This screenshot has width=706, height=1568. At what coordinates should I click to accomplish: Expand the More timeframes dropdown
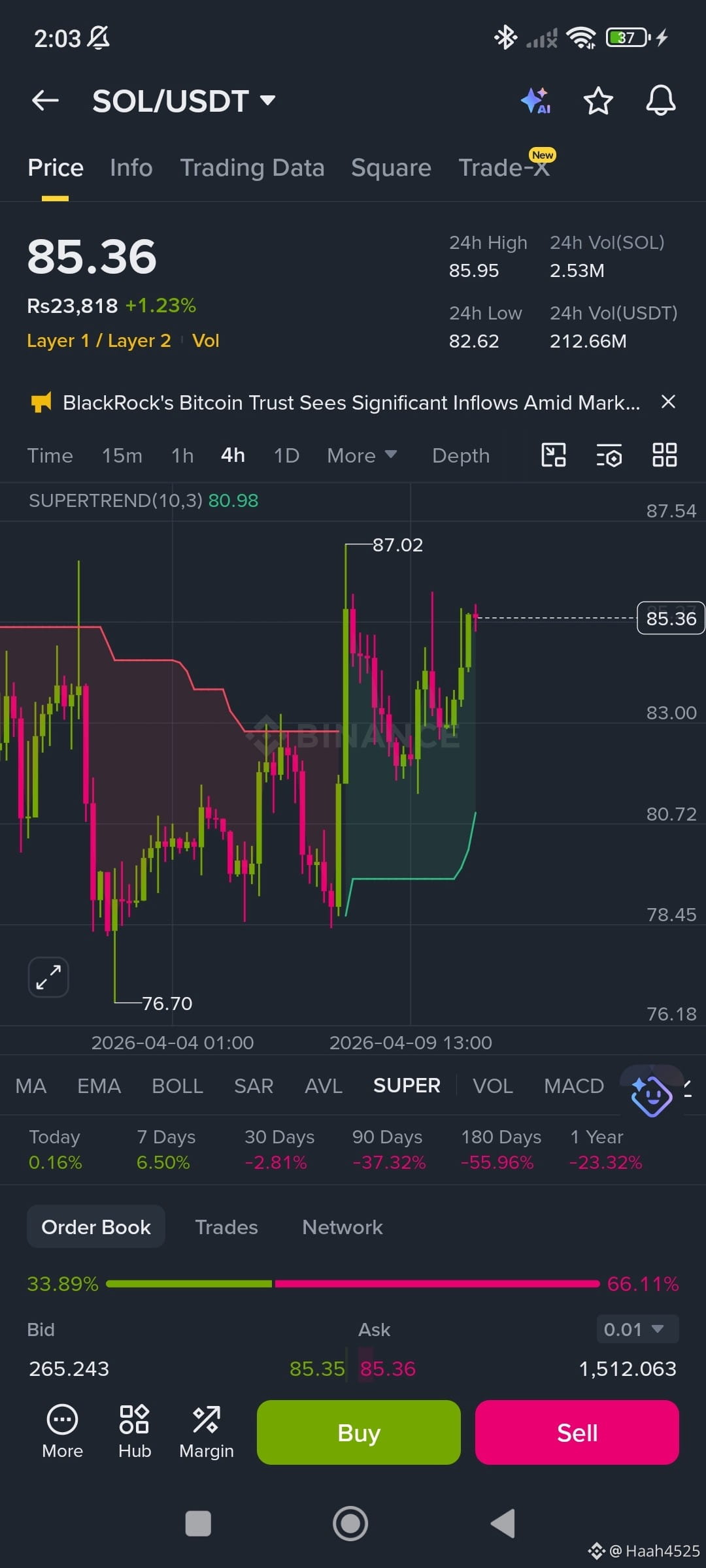[361, 455]
